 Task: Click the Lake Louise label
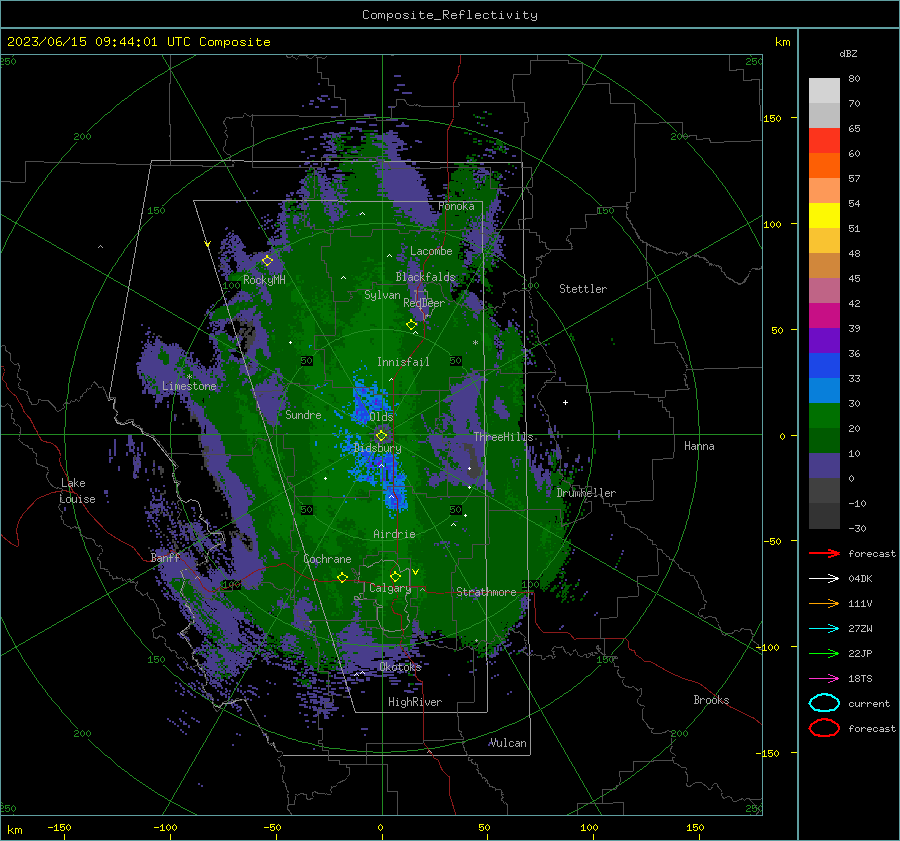(x=77, y=491)
